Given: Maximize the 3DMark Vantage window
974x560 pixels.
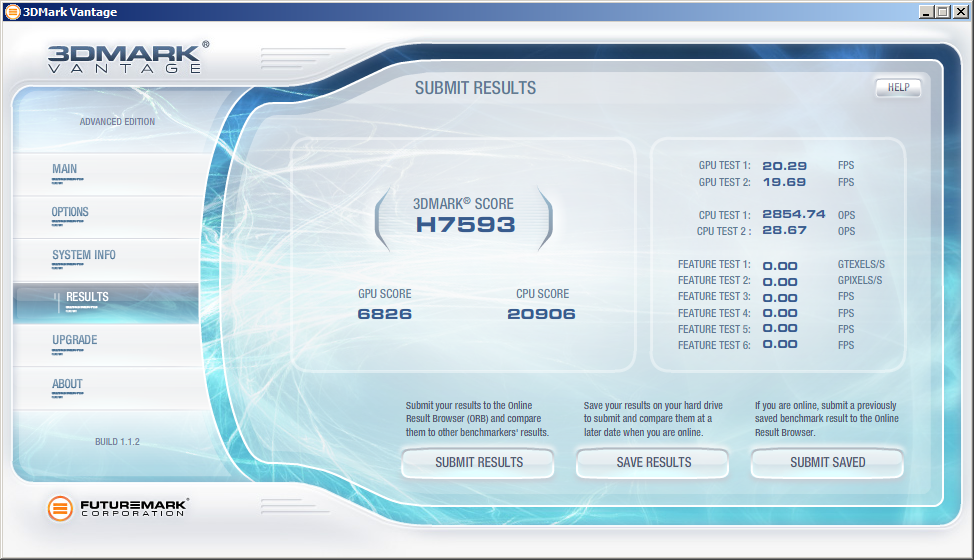Looking at the screenshot, I should (x=943, y=11).
